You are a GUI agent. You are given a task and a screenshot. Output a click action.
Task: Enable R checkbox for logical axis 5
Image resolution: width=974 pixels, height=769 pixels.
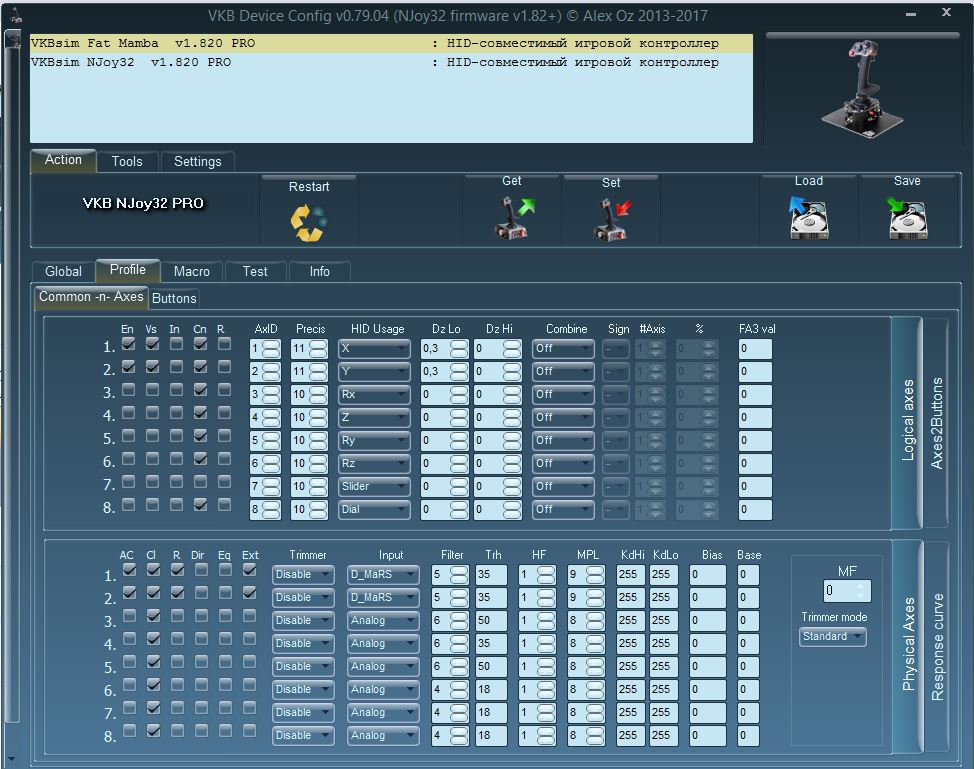[224, 435]
